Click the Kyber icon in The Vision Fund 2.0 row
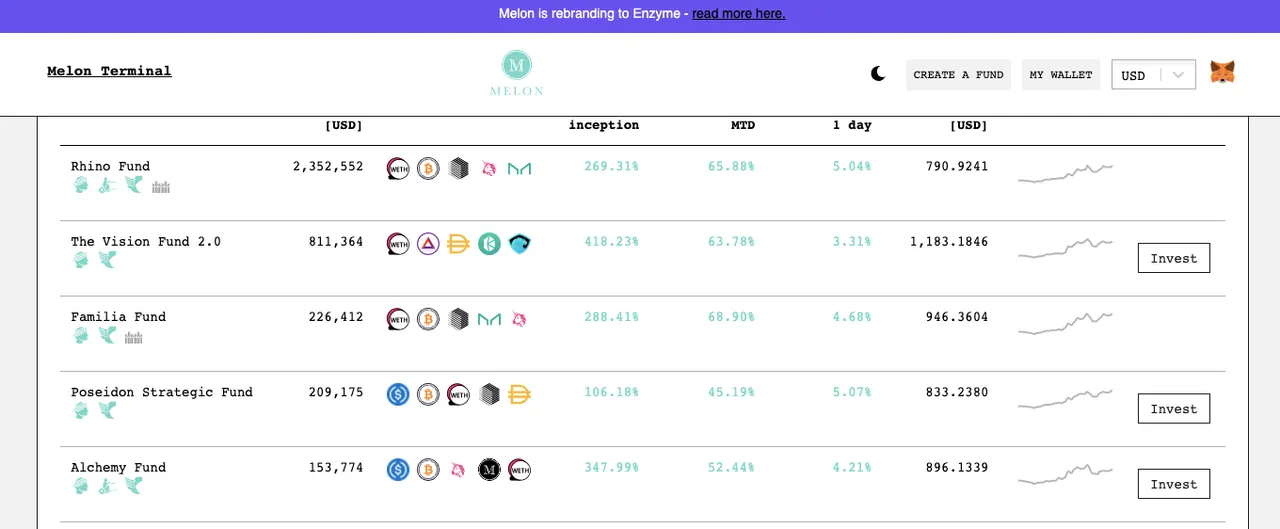Viewport: 1280px width, 529px height. (489, 244)
